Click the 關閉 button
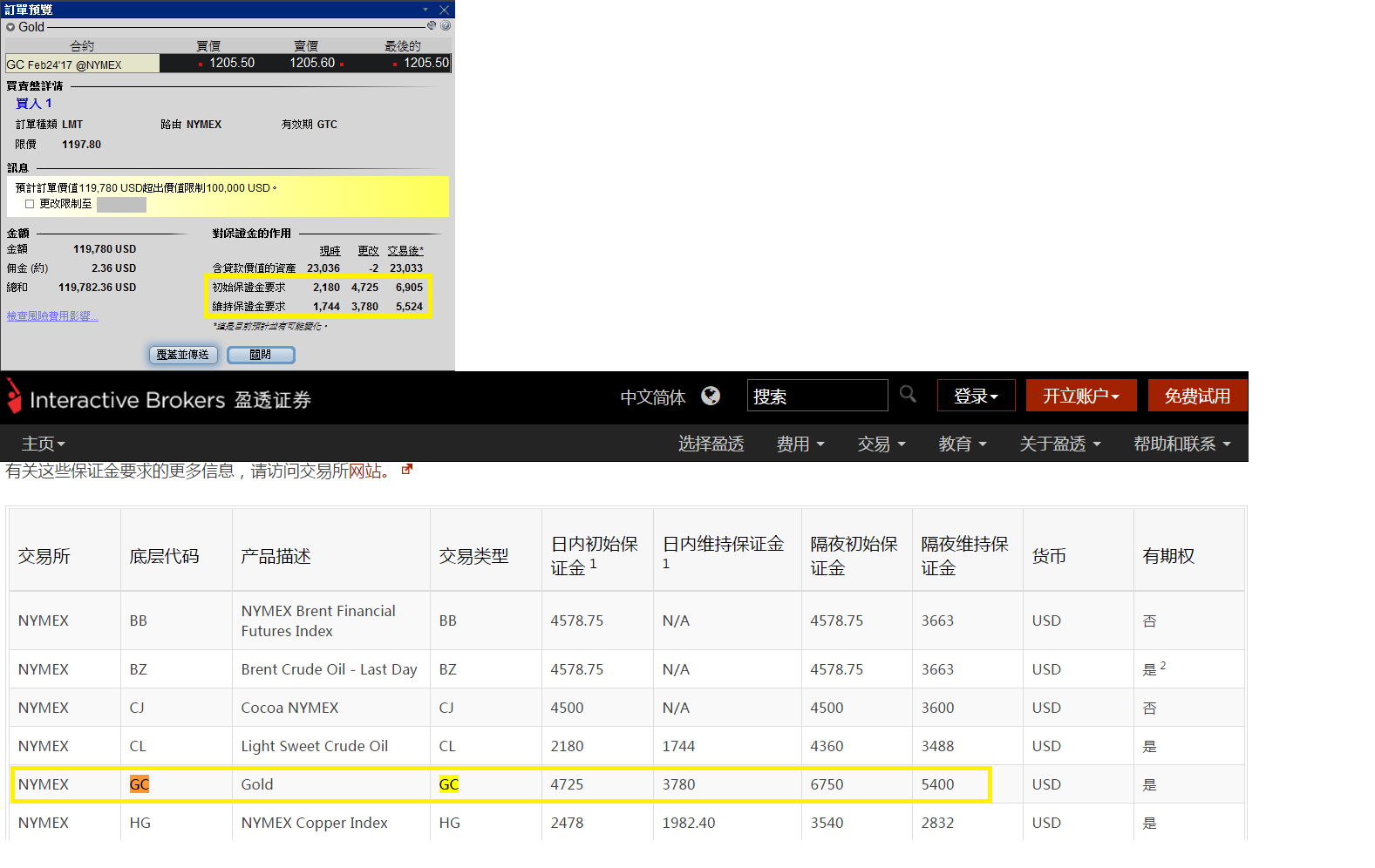The width and height of the screenshot is (1375, 868). coord(261,355)
